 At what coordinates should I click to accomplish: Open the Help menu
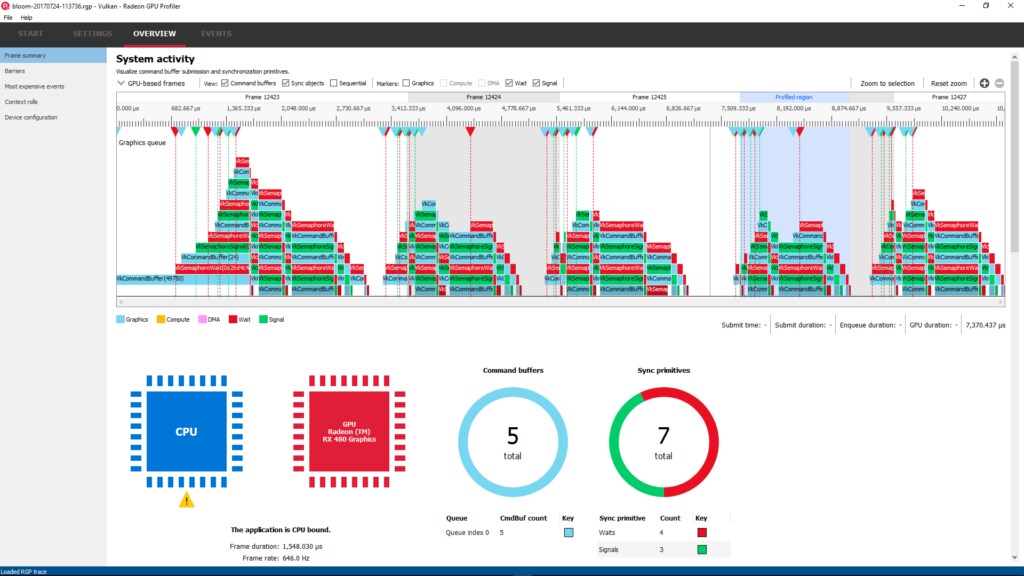26,18
